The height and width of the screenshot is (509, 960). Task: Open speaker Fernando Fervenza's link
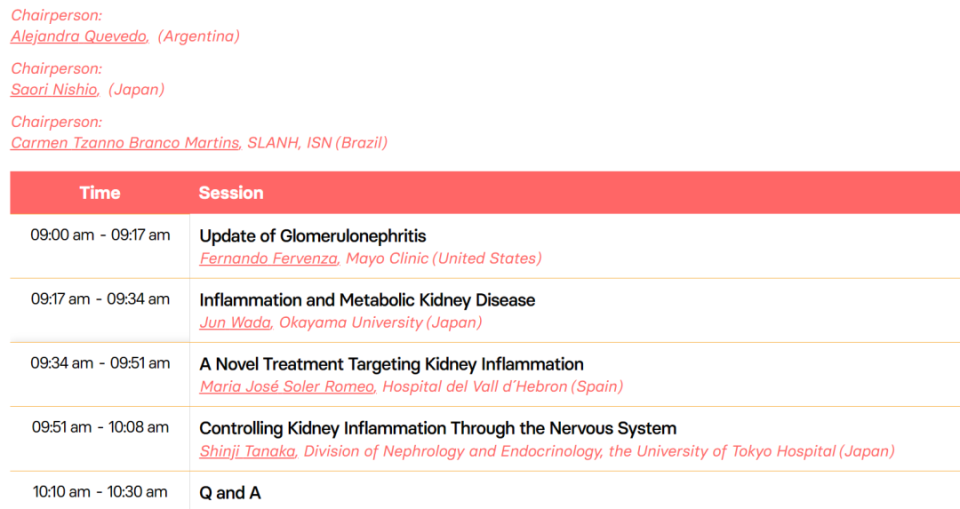coord(268,258)
